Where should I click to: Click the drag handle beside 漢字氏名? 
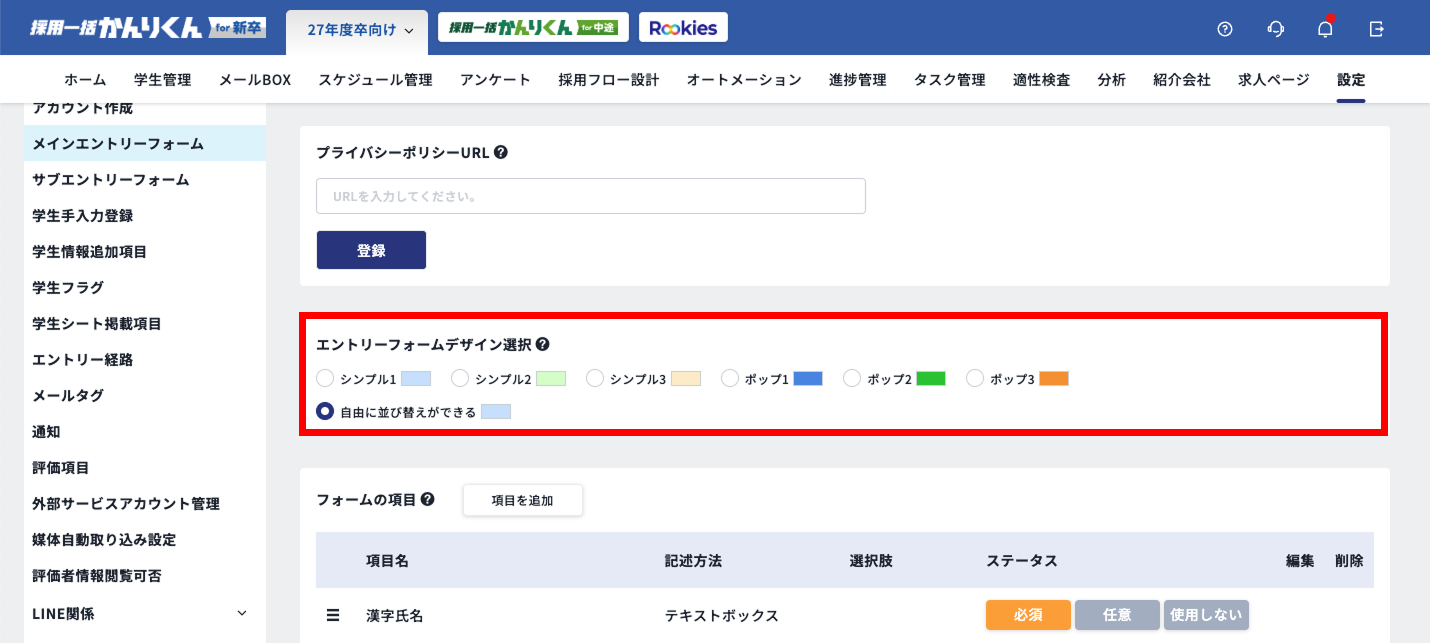333,615
